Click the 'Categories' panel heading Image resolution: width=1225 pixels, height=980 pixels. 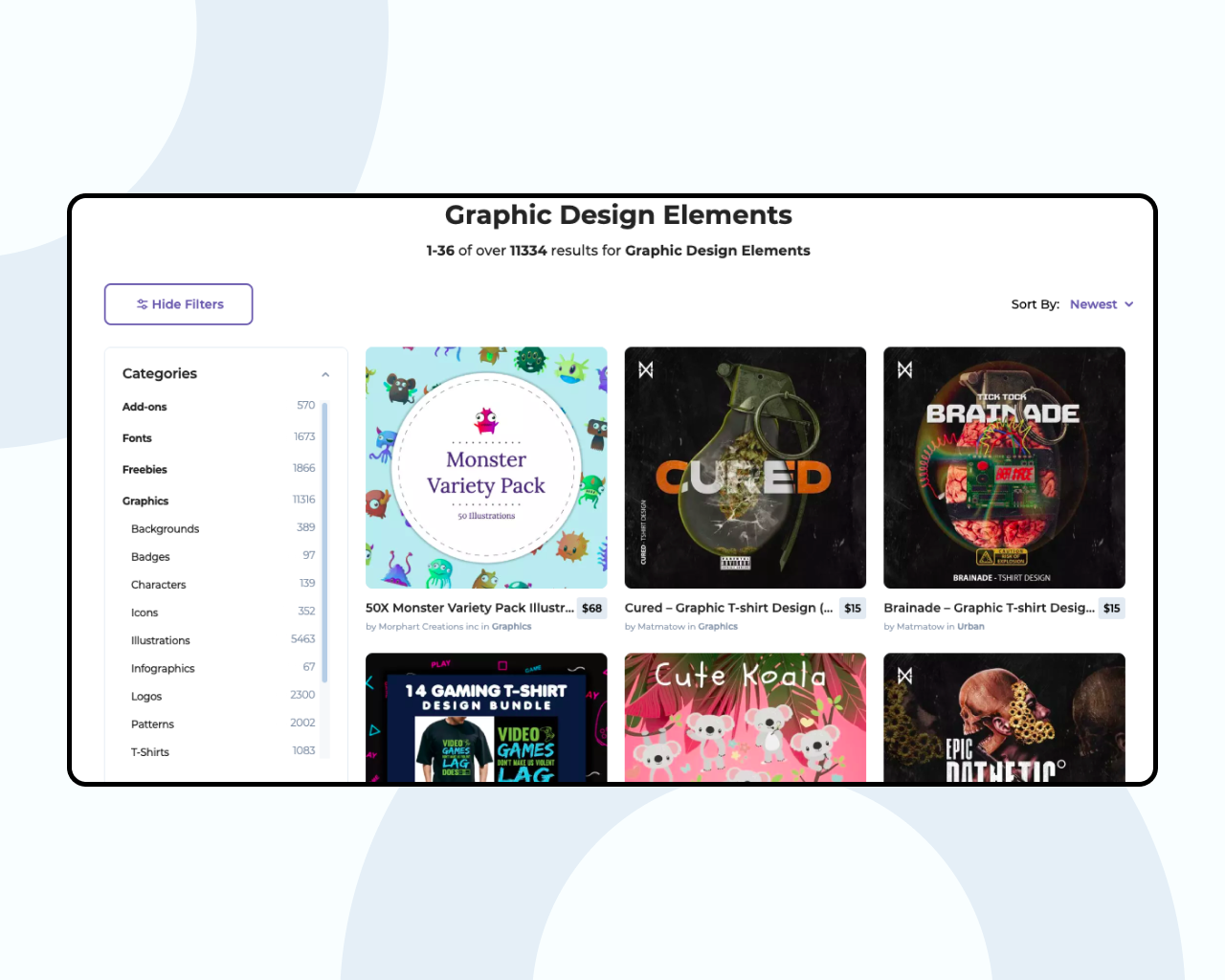pos(160,374)
